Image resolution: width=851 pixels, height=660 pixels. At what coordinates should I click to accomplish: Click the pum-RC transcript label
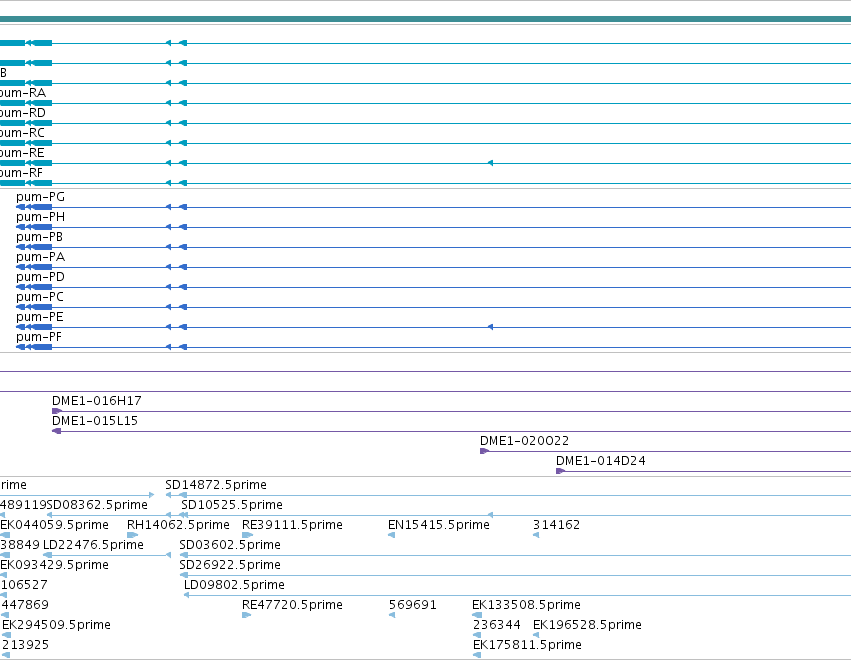coord(22,133)
